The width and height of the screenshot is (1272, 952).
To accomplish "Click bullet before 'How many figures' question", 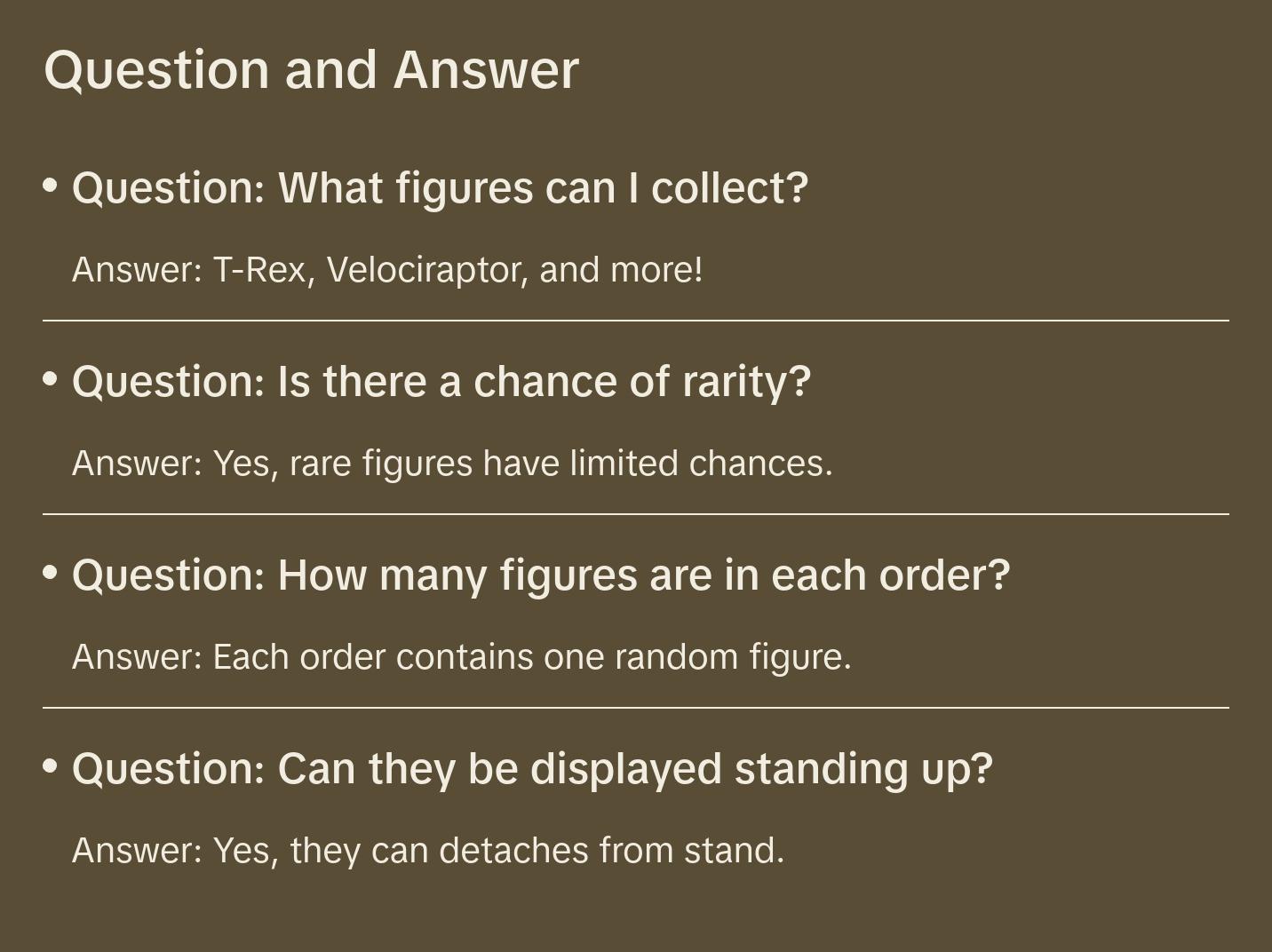I will (51, 573).
